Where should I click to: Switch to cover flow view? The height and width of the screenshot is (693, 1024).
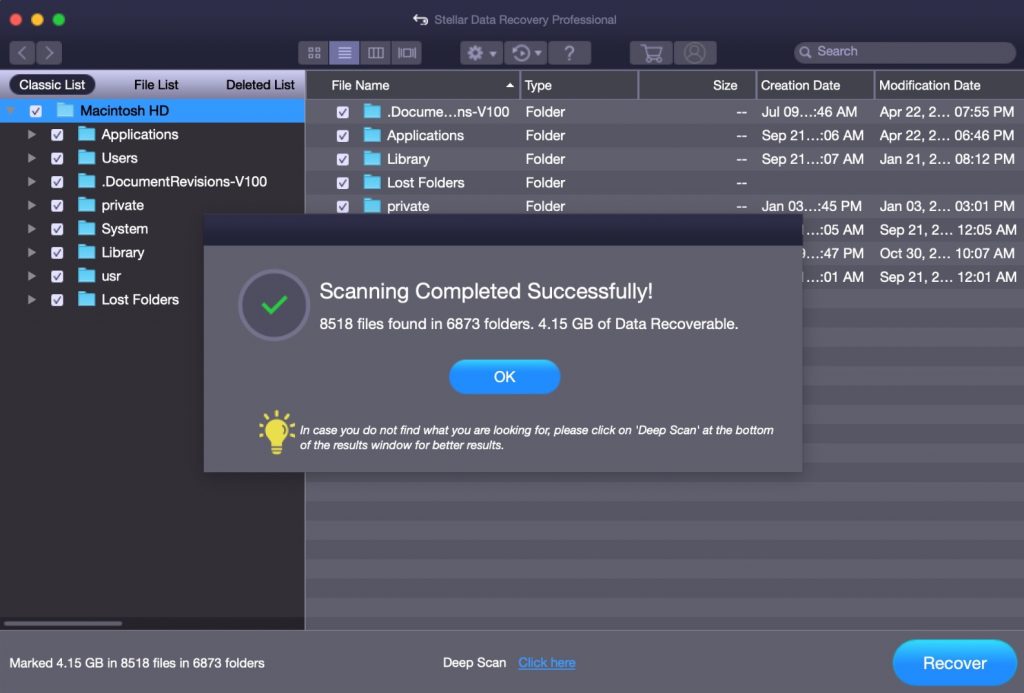click(x=407, y=53)
